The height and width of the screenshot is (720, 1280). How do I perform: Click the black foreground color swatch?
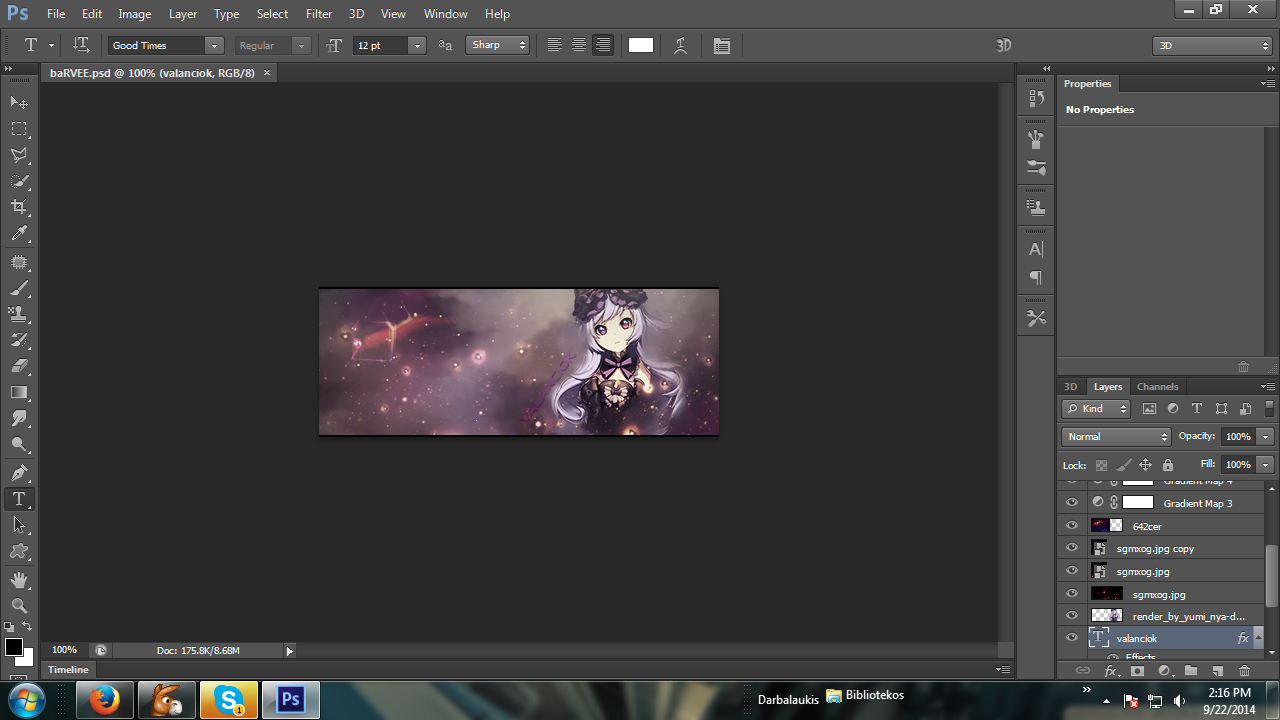(x=14, y=648)
